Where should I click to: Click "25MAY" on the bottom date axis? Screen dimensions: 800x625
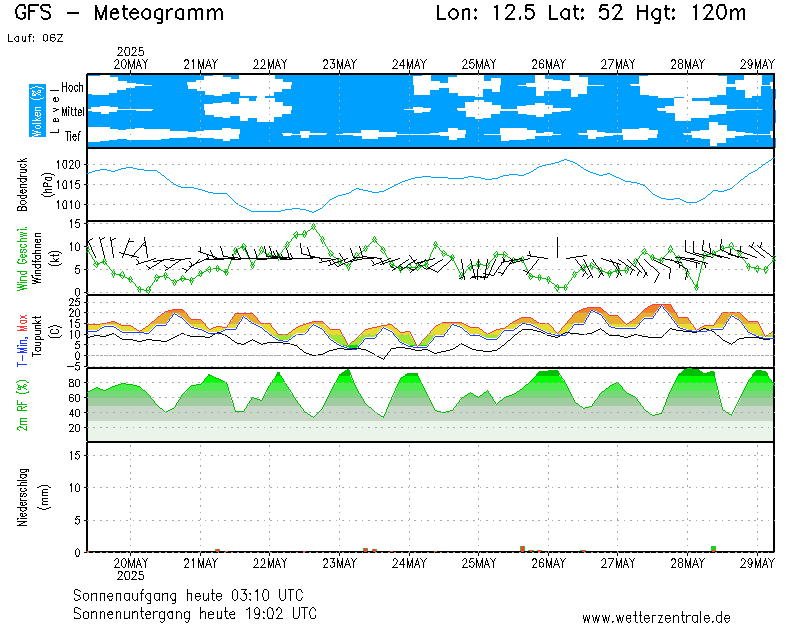(x=479, y=563)
